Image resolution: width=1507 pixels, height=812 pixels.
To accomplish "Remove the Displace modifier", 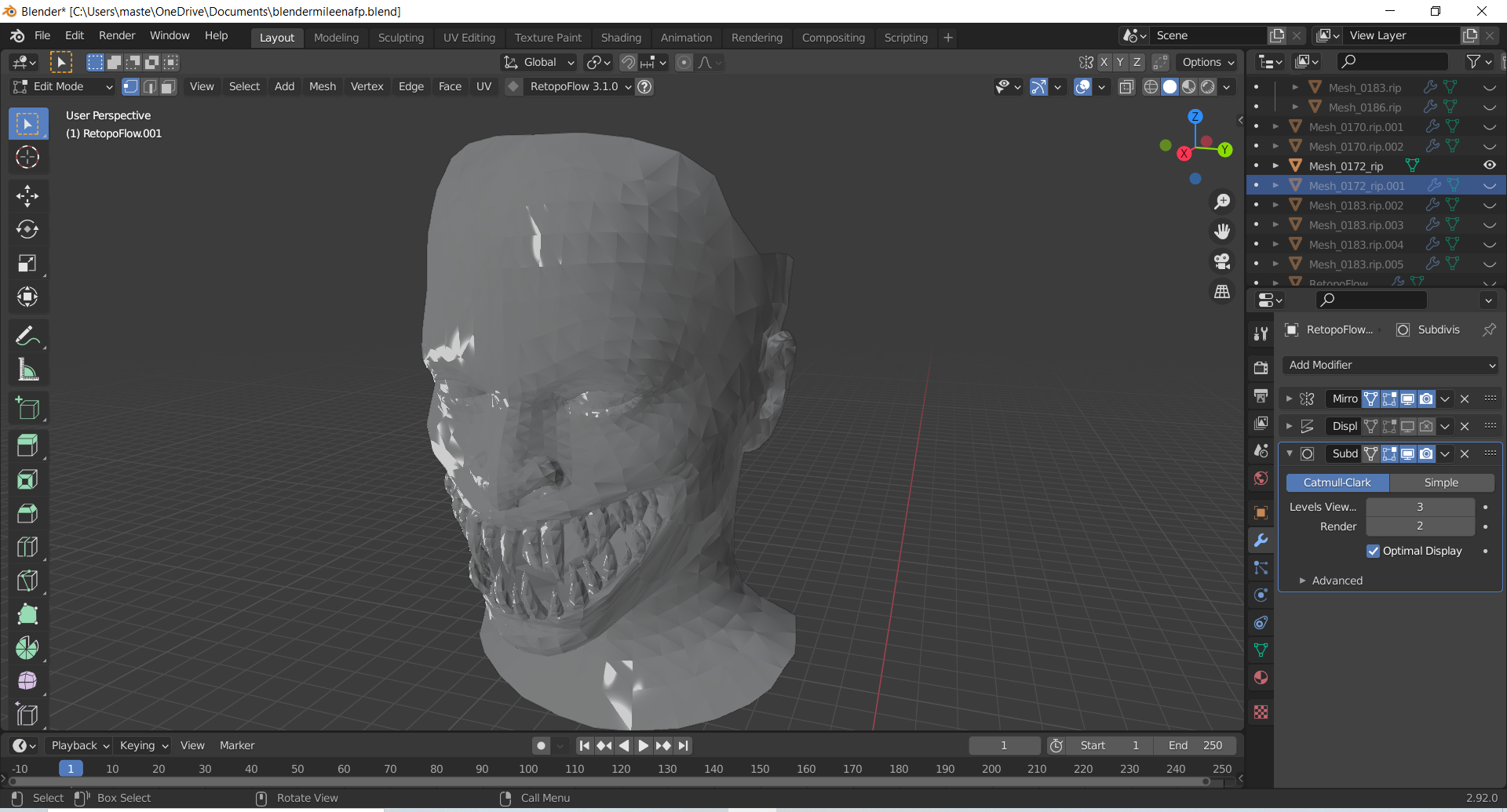I will click(1465, 426).
